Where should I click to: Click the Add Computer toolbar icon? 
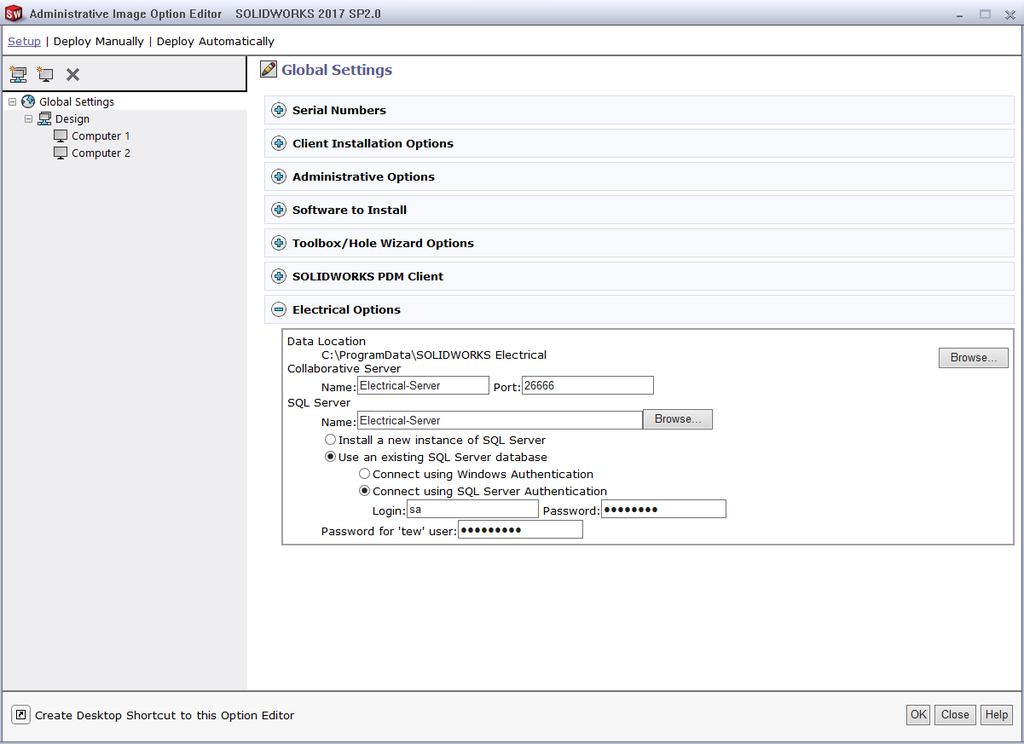pos(45,74)
